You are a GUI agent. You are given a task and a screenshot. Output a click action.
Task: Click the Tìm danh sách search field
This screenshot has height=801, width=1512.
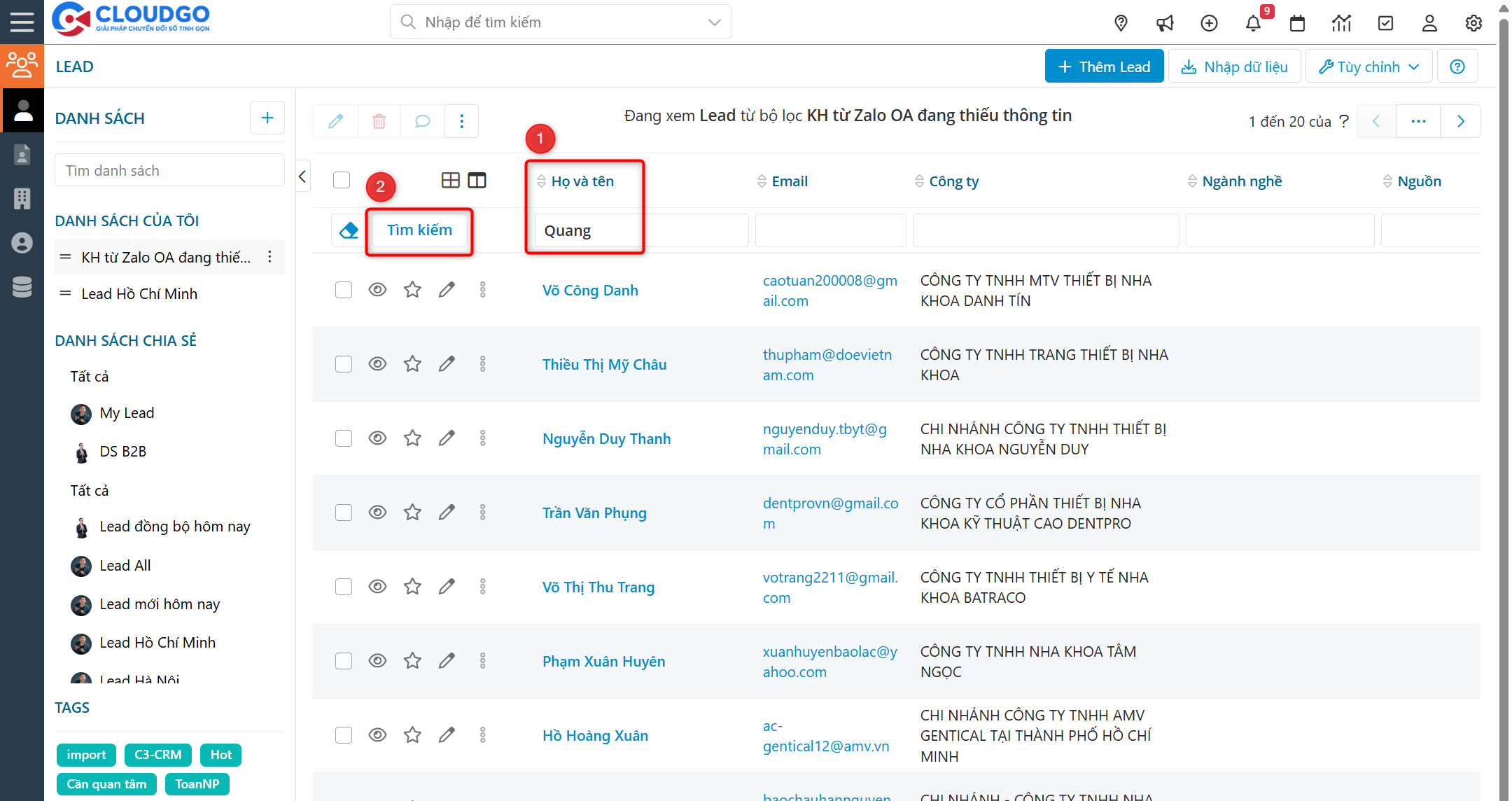point(169,171)
